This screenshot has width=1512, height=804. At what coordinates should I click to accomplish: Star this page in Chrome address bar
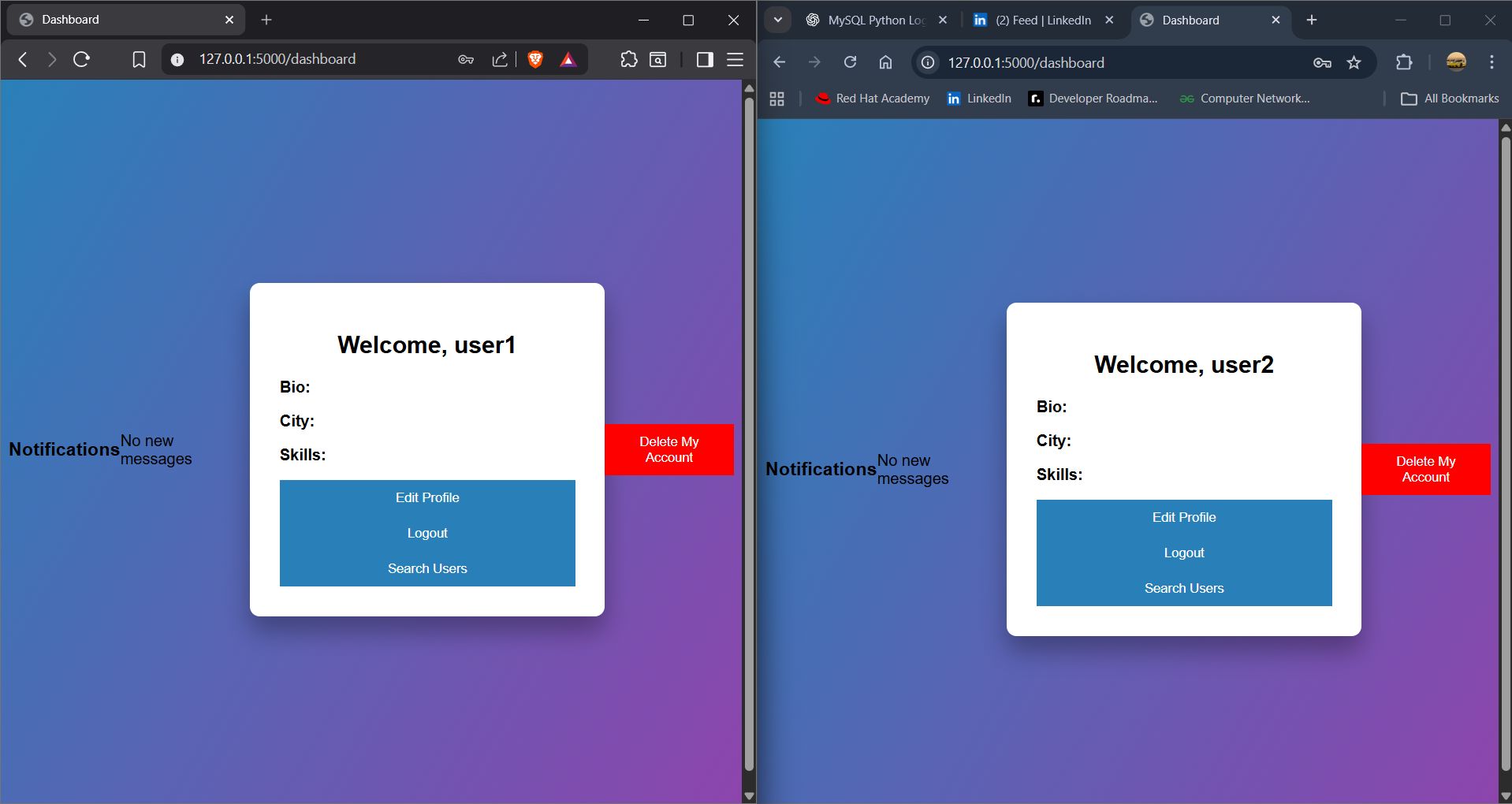1354,62
